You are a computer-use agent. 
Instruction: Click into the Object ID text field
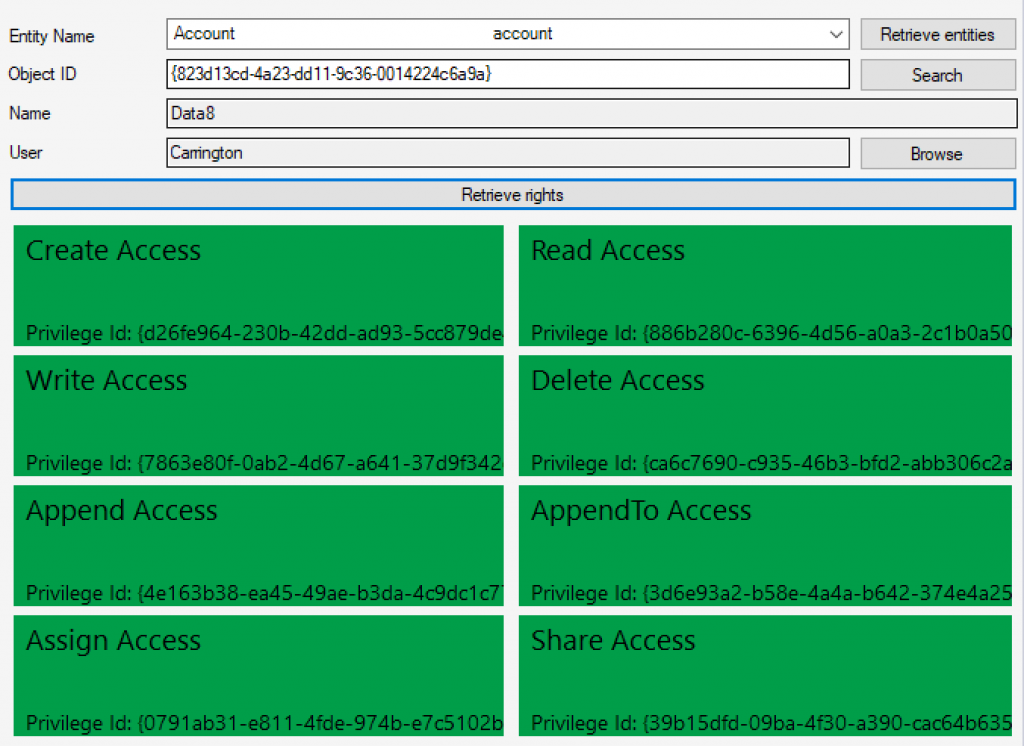point(507,74)
